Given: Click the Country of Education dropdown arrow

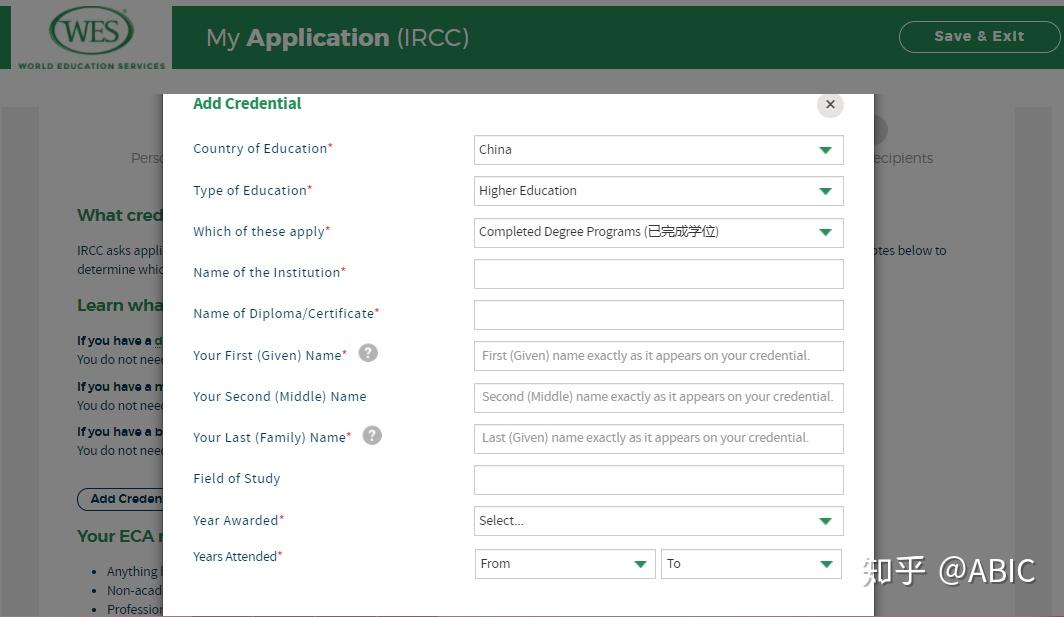Looking at the screenshot, I should pyautogui.click(x=825, y=150).
